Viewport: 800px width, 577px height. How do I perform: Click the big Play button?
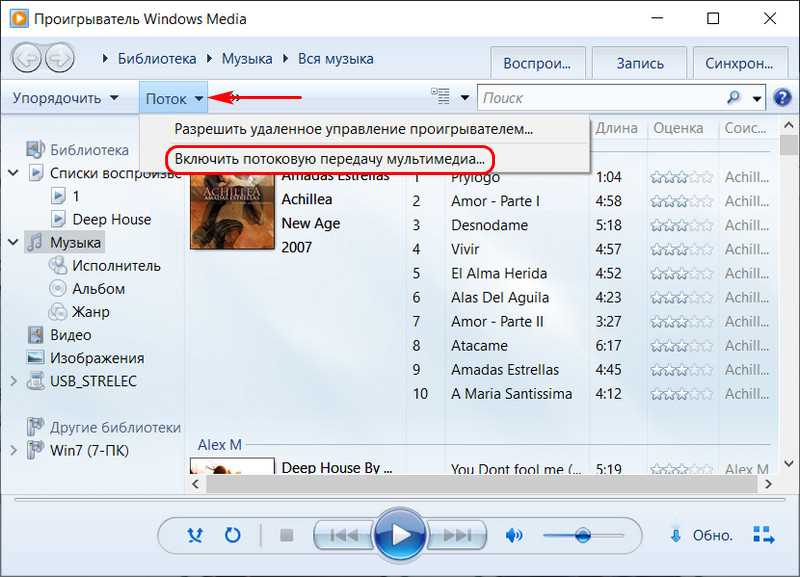click(400, 535)
